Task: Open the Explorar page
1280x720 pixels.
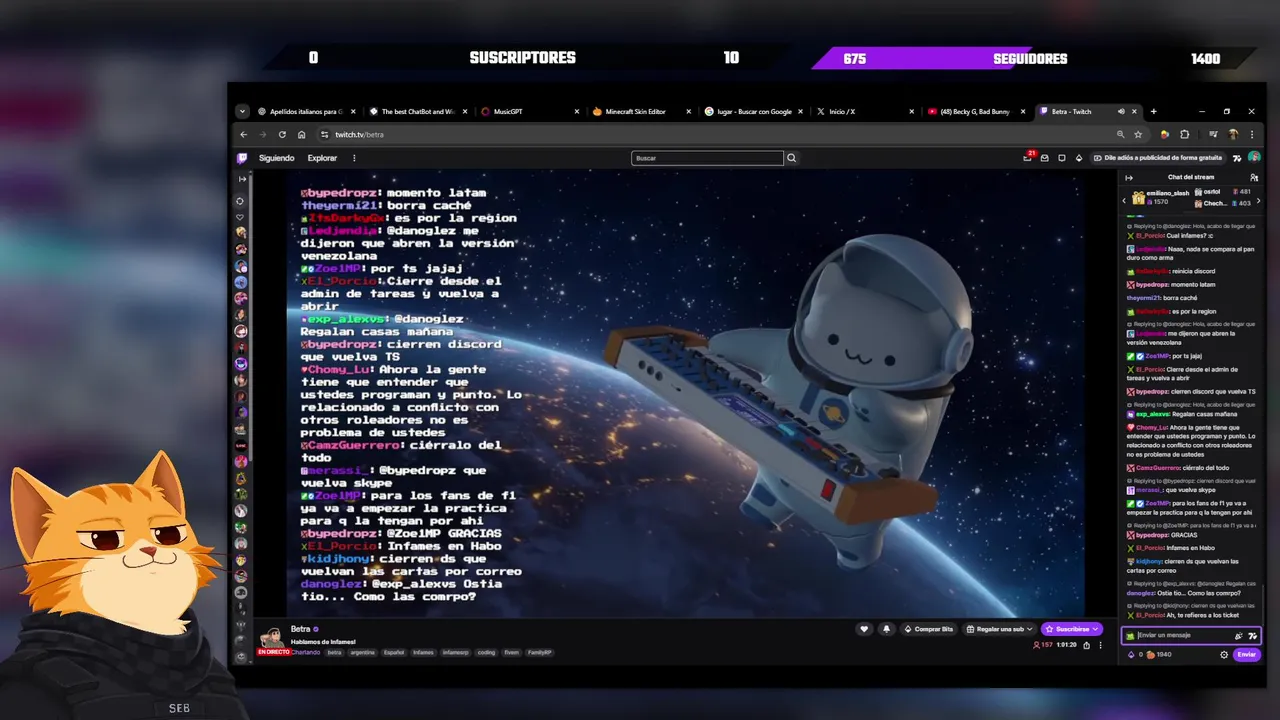Action: (322, 158)
